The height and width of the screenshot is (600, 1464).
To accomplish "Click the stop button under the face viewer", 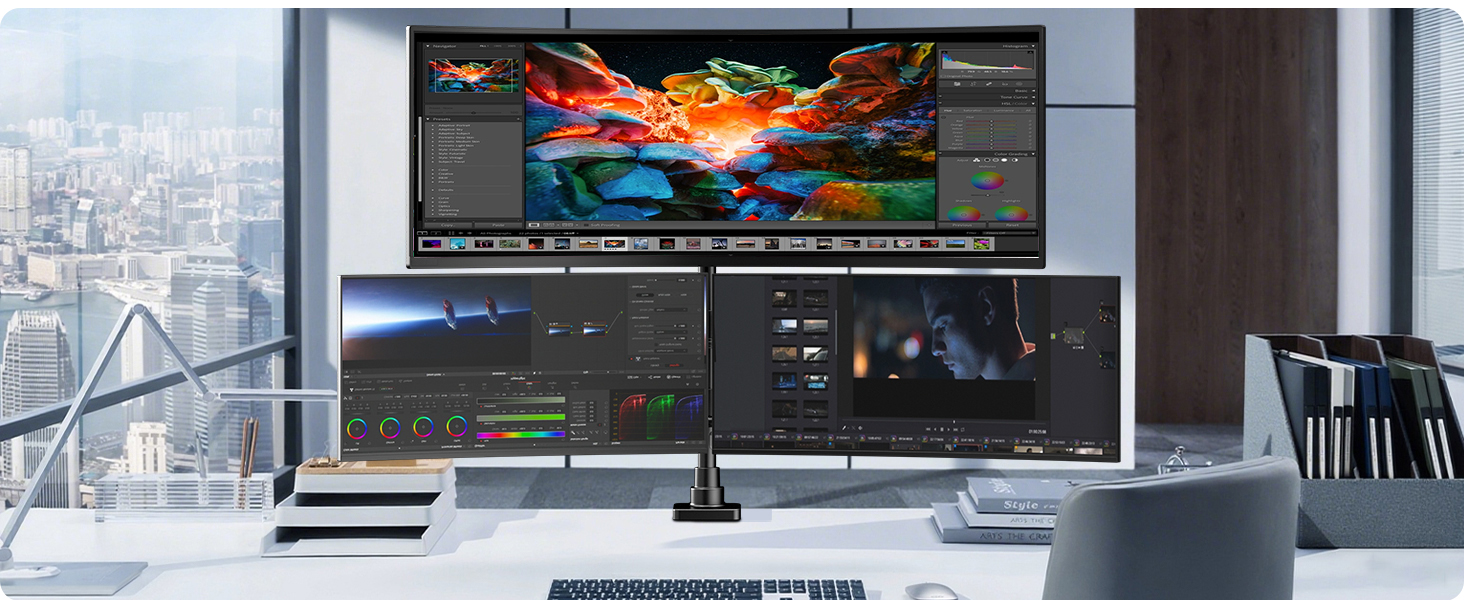I will [x=941, y=428].
